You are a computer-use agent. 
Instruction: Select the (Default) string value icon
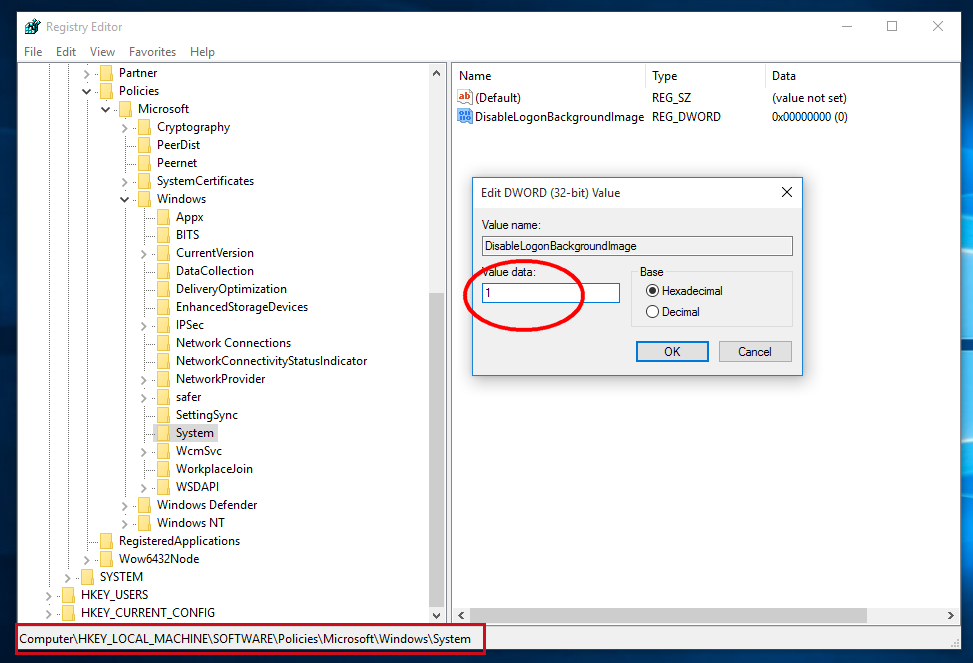[x=465, y=97]
